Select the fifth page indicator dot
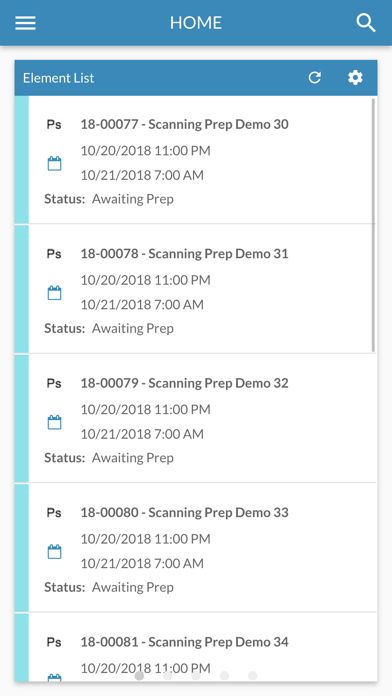The image size is (392, 696). coord(253,676)
